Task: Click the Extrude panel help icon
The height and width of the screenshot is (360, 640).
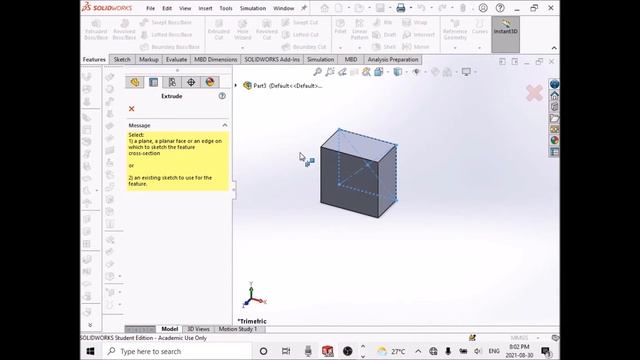Action: pos(222,96)
